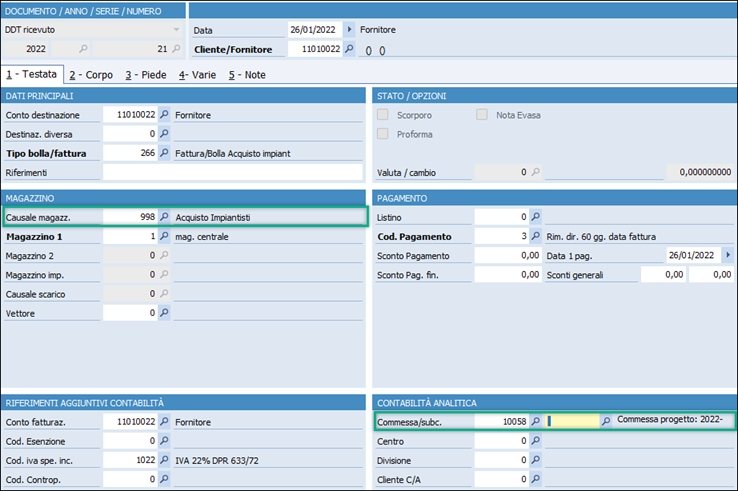Viewport: 738px width, 491px height.
Task: Click magnifier beside Causale magazz. 998
Action: click(x=165, y=216)
